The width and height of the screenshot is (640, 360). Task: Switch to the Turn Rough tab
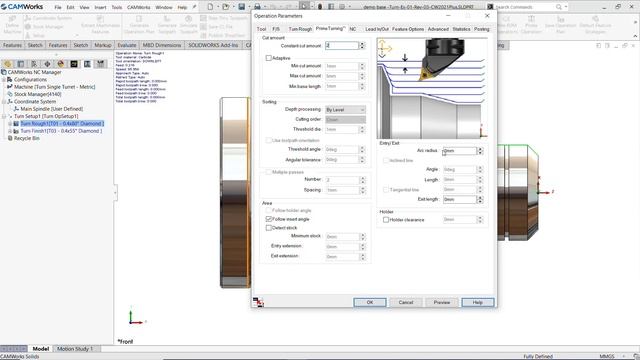[300, 29]
